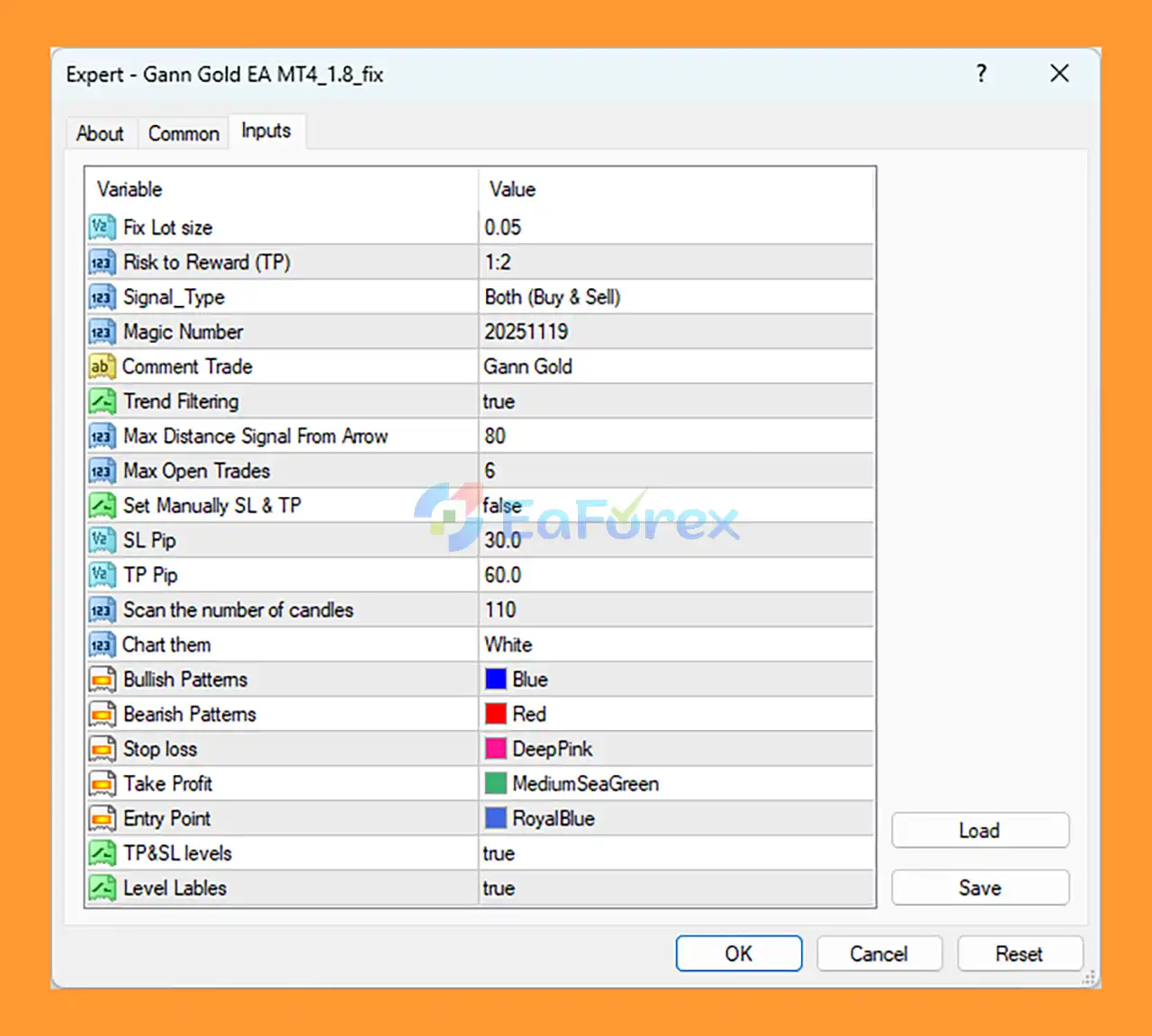Click the Magic Number integer icon
Viewport: 1152px width, 1036px height.
pyautogui.click(x=102, y=332)
